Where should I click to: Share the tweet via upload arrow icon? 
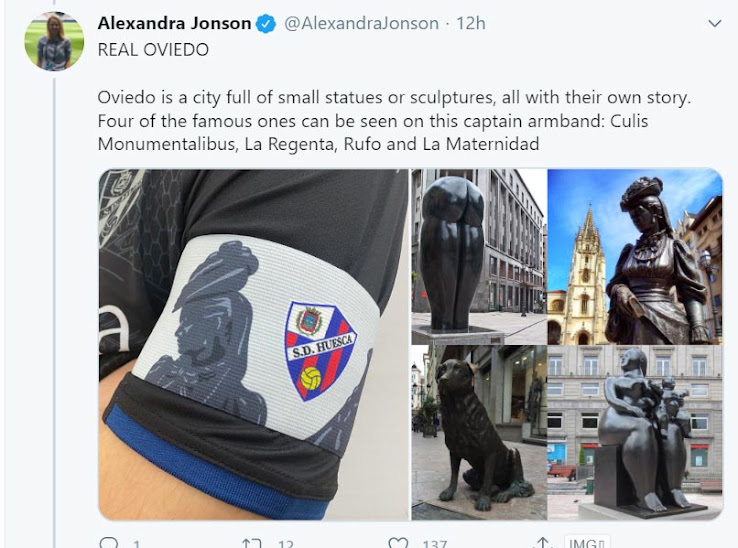pos(543,543)
